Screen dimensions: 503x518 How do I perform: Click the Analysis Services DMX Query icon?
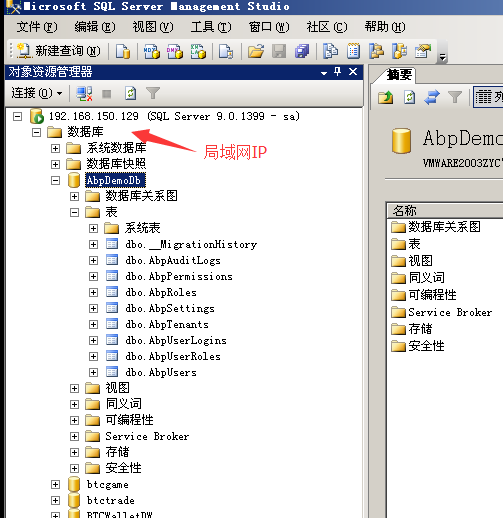[x=175, y=51]
